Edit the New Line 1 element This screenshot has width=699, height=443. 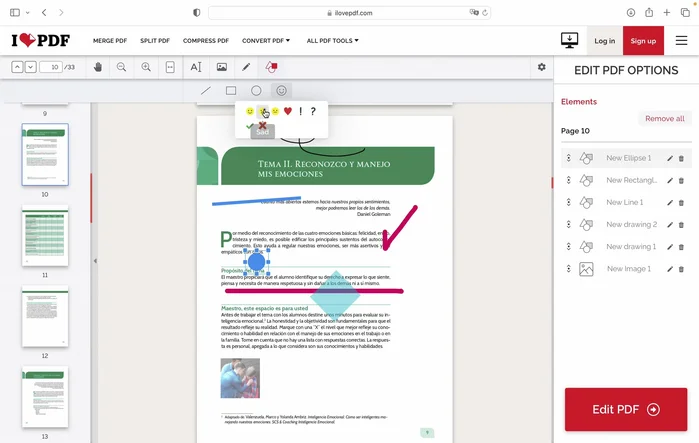pyautogui.click(x=670, y=203)
